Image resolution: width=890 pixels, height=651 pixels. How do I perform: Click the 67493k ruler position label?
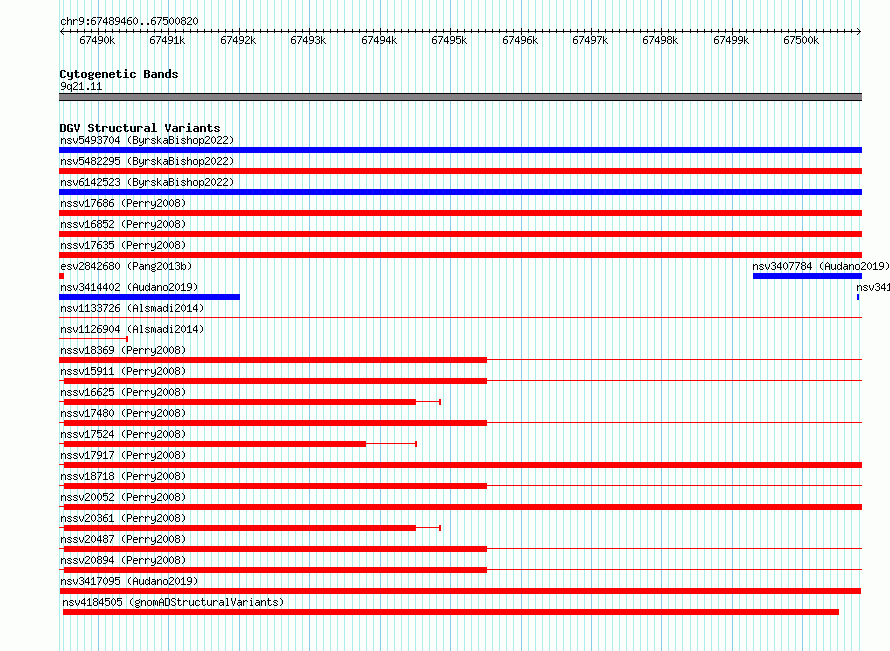point(308,40)
